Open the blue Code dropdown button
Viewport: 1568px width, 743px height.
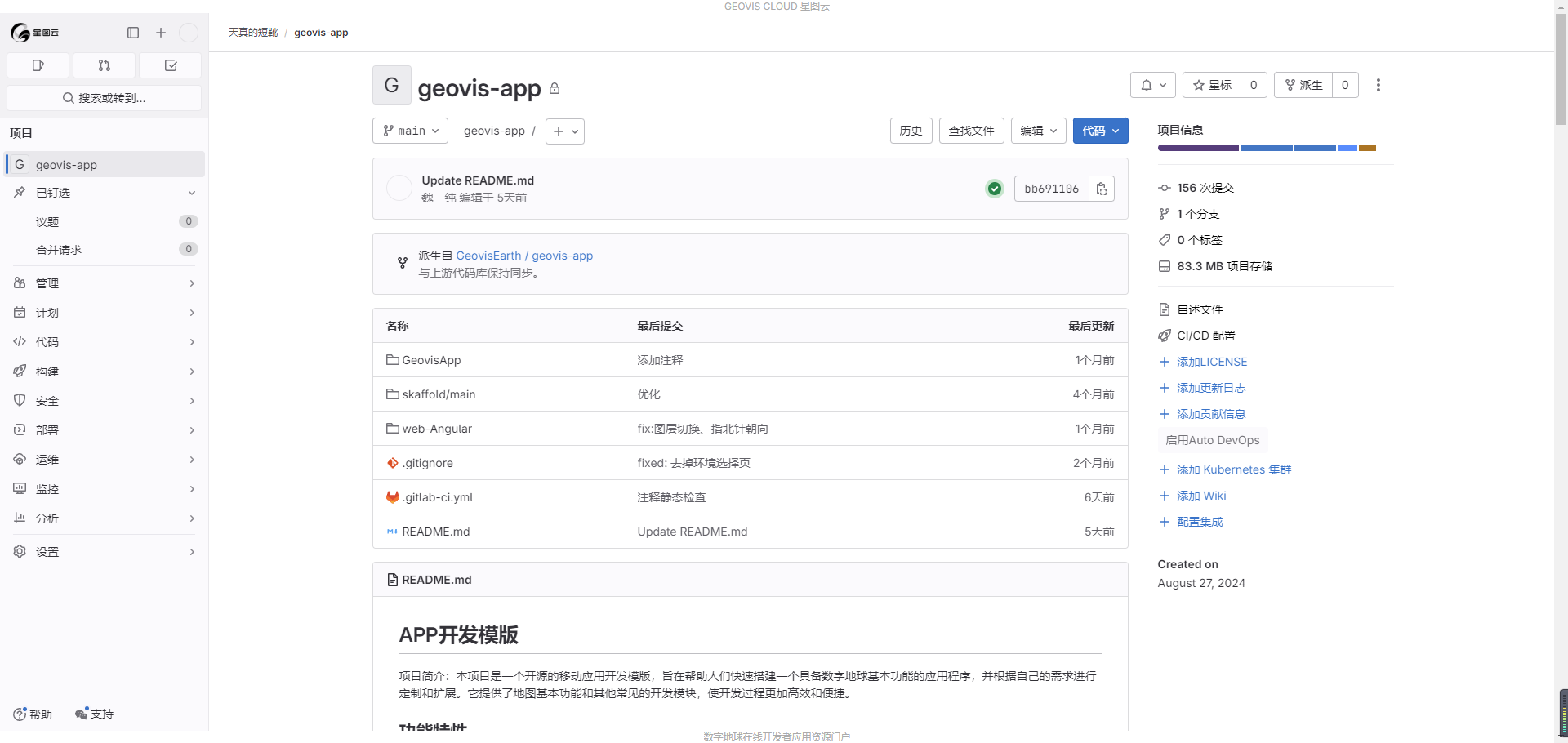point(1101,131)
